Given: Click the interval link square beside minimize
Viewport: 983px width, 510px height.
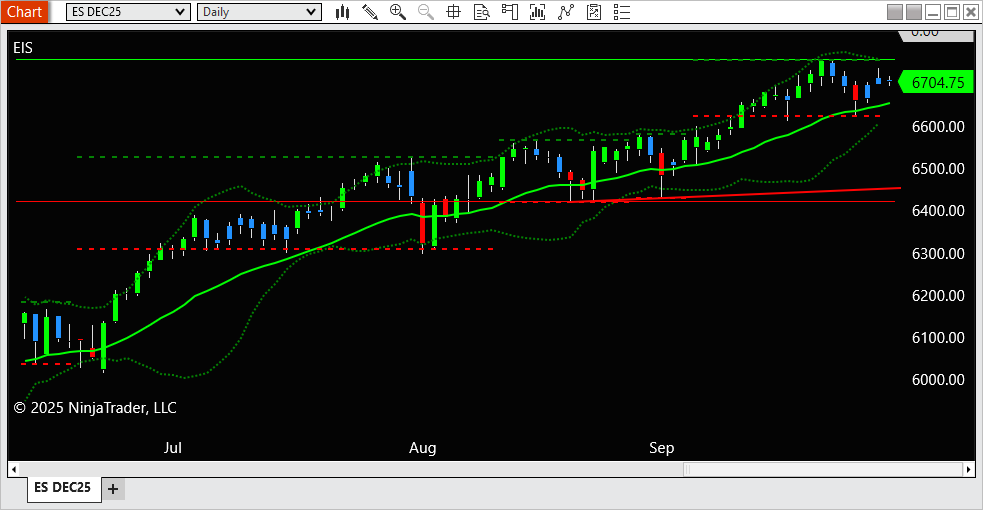Looking at the screenshot, I should pos(914,12).
